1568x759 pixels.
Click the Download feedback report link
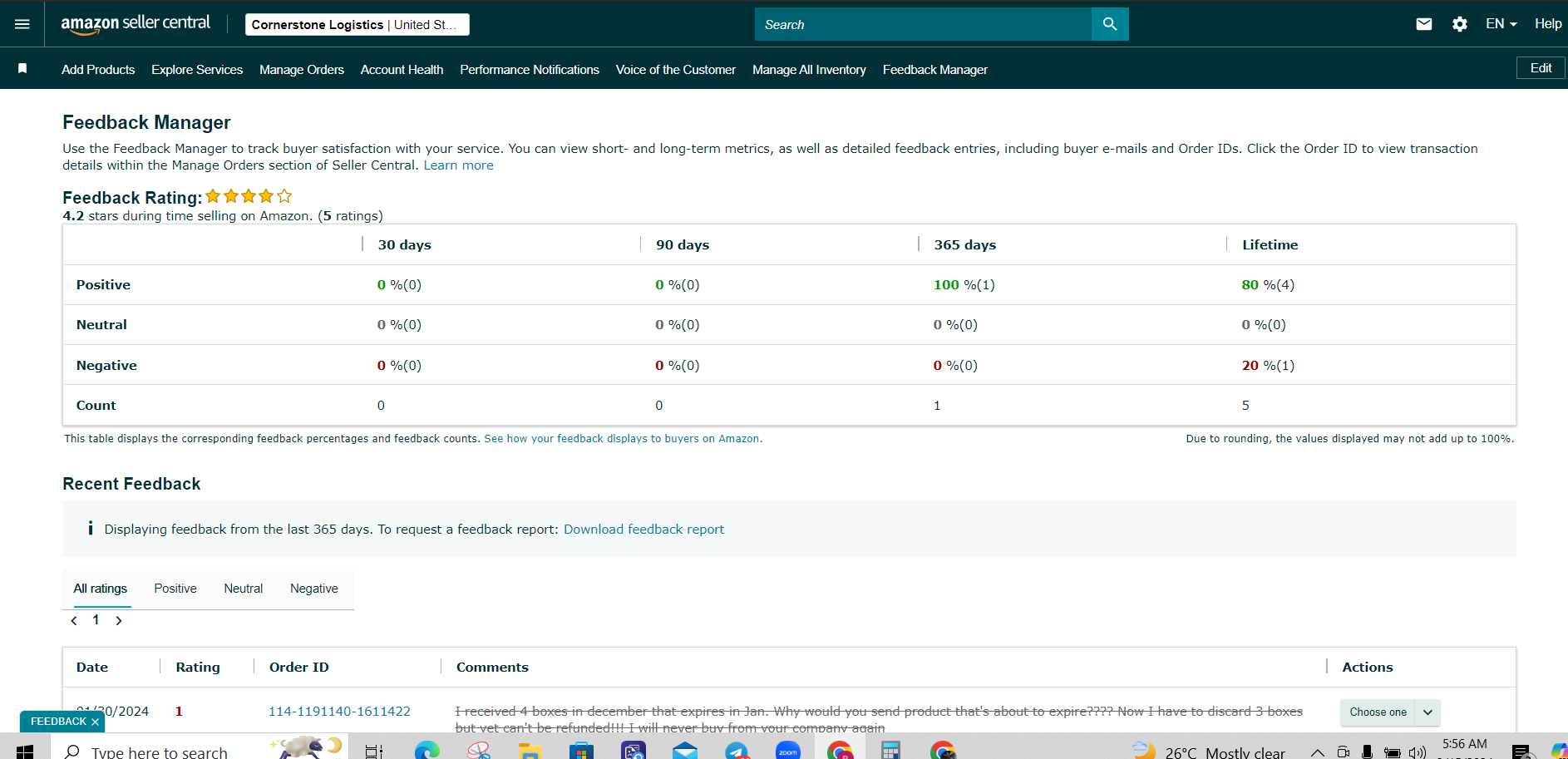(x=644, y=530)
